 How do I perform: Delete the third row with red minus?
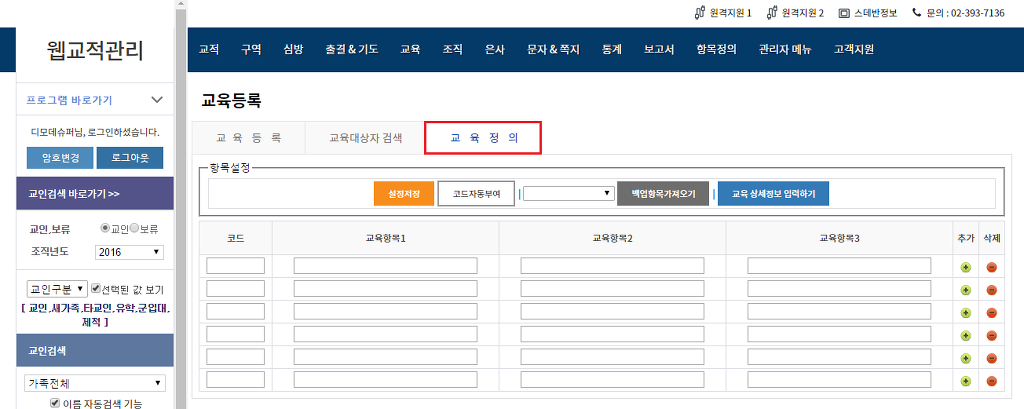(x=991, y=313)
